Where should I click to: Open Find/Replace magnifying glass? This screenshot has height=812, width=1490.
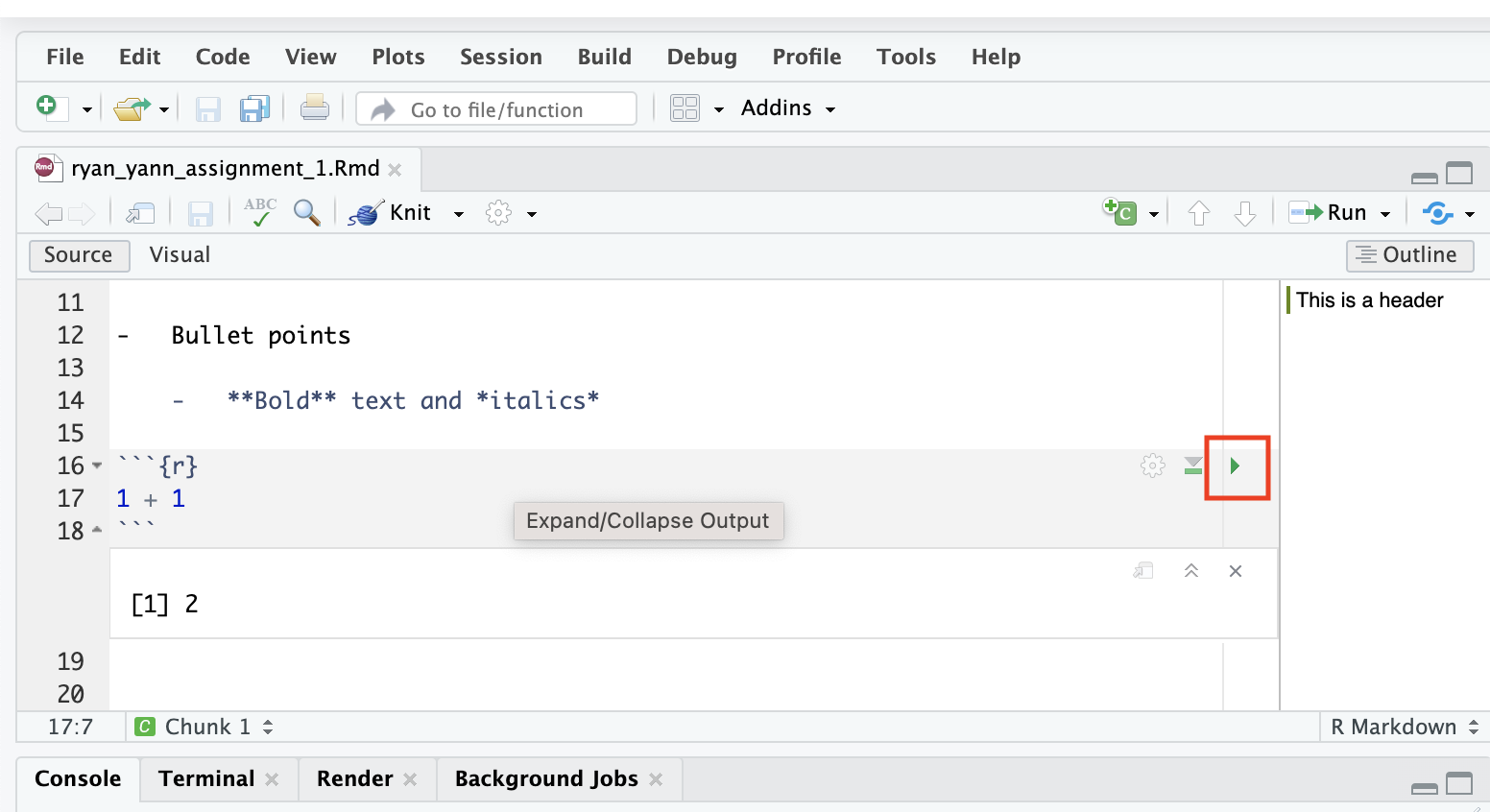tap(306, 213)
